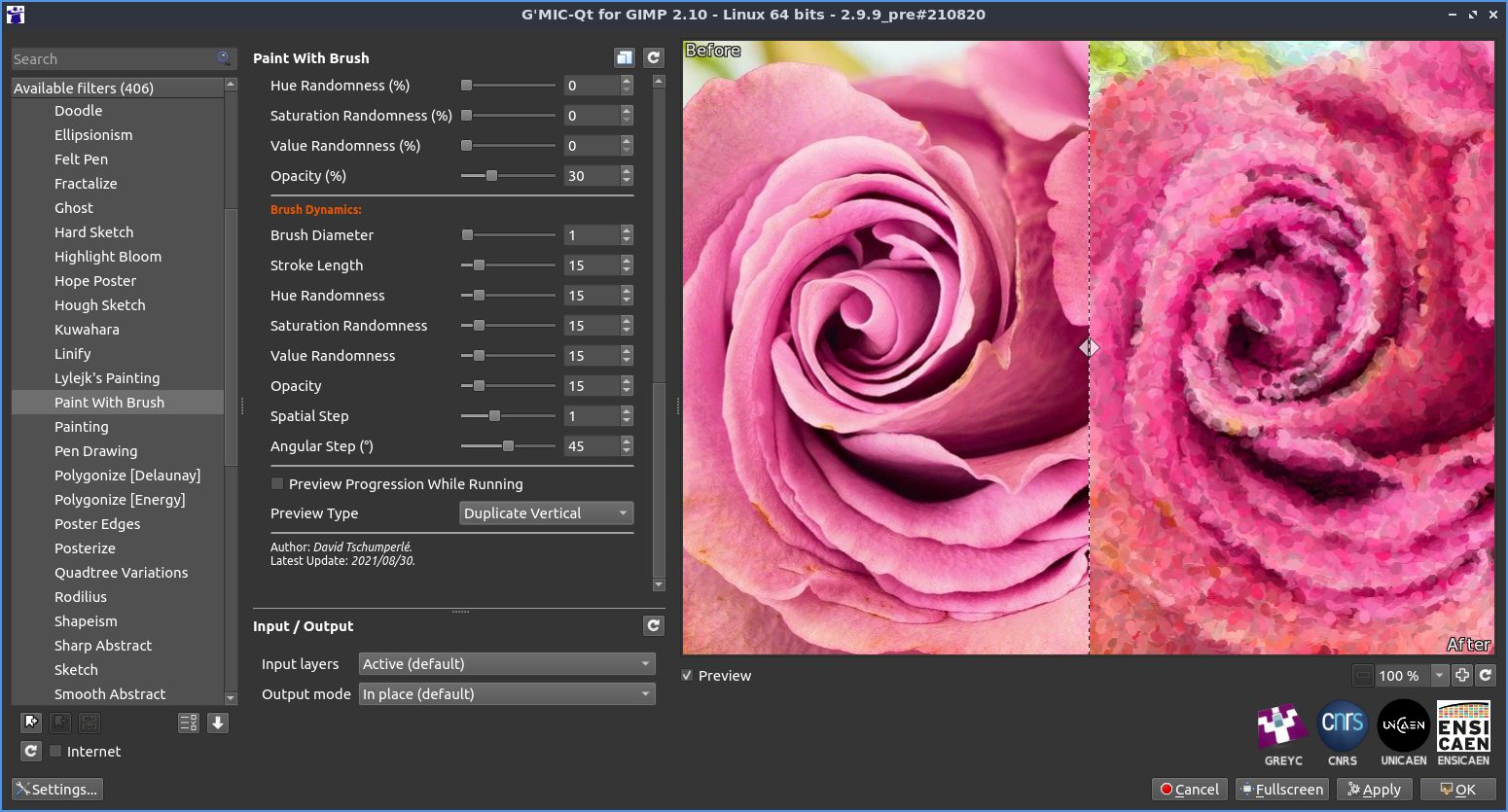Viewport: 1508px width, 812px height.
Task: Click the Angular Step slider handle
Action: click(508, 446)
